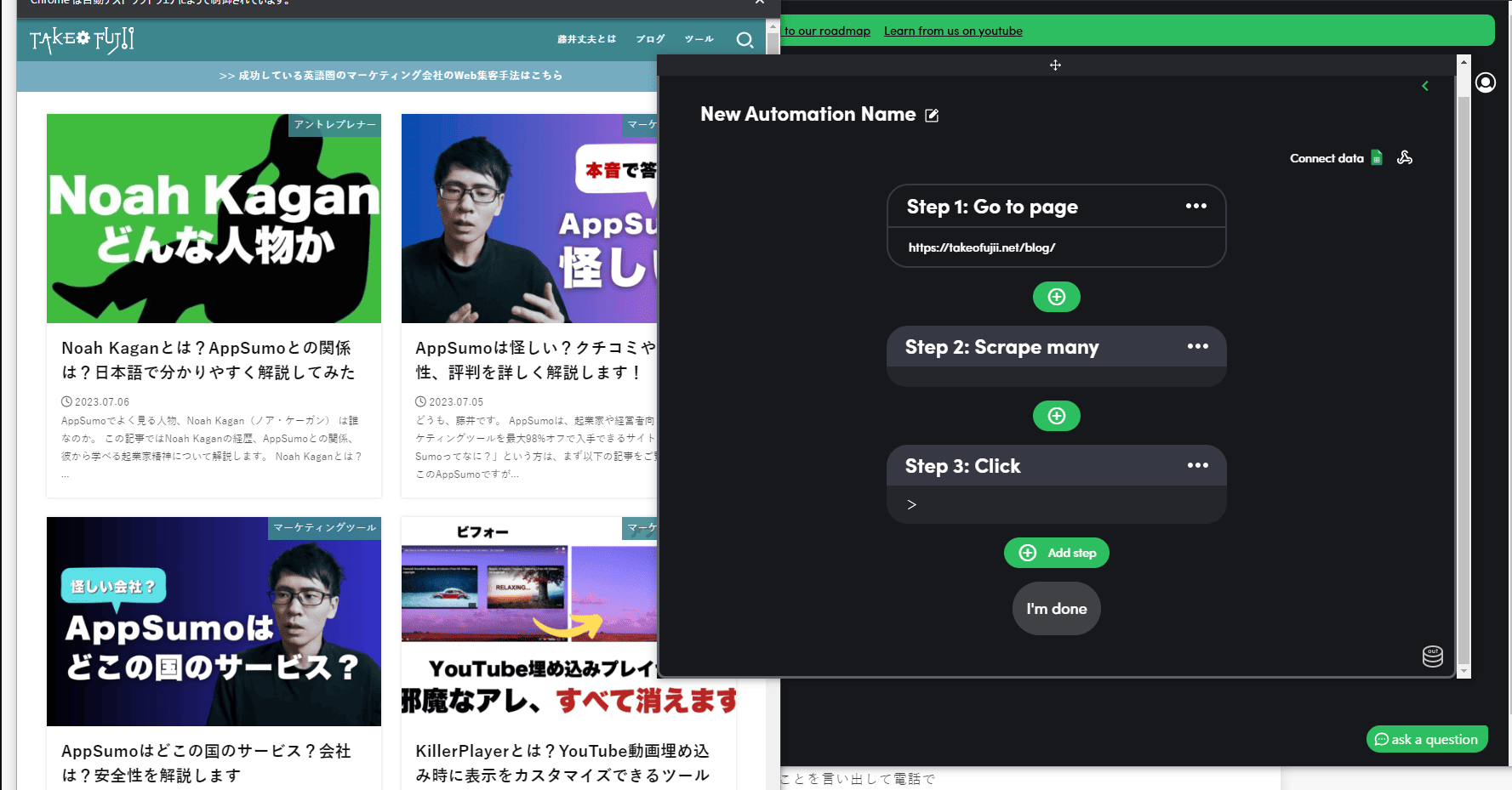Click the "out" data output icon
The width and height of the screenshot is (1512, 790).
(x=1431, y=656)
